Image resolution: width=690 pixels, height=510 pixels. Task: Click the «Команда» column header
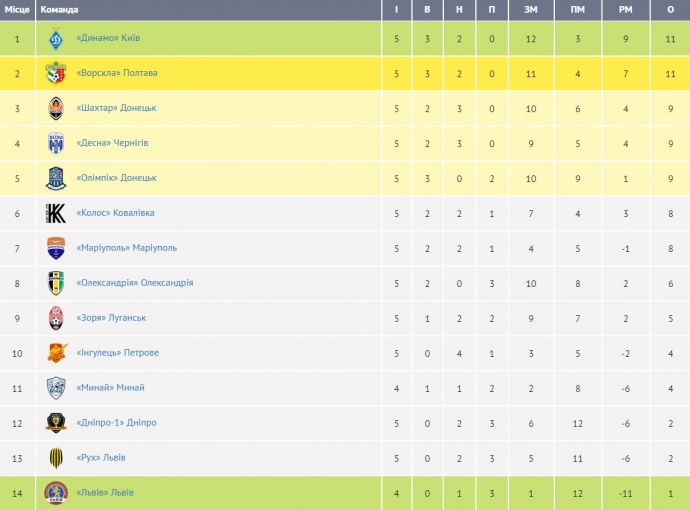(x=58, y=9)
